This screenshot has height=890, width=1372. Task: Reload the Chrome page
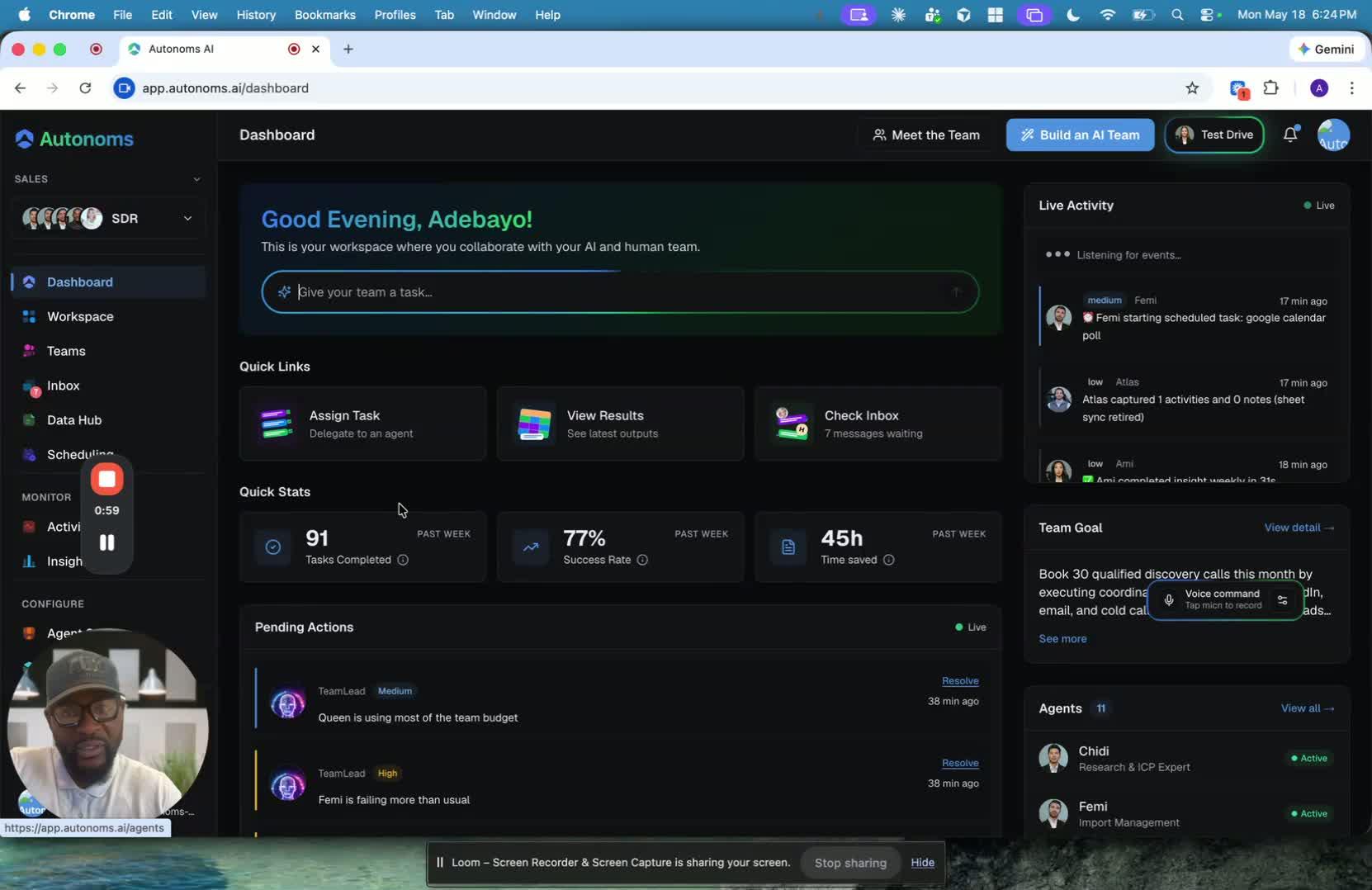point(85,88)
